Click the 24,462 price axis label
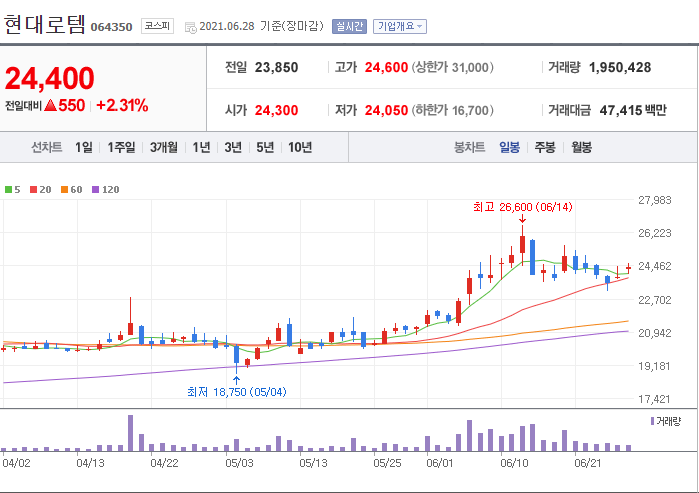Viewport: 699px width, 493px height. pos(654,266)
